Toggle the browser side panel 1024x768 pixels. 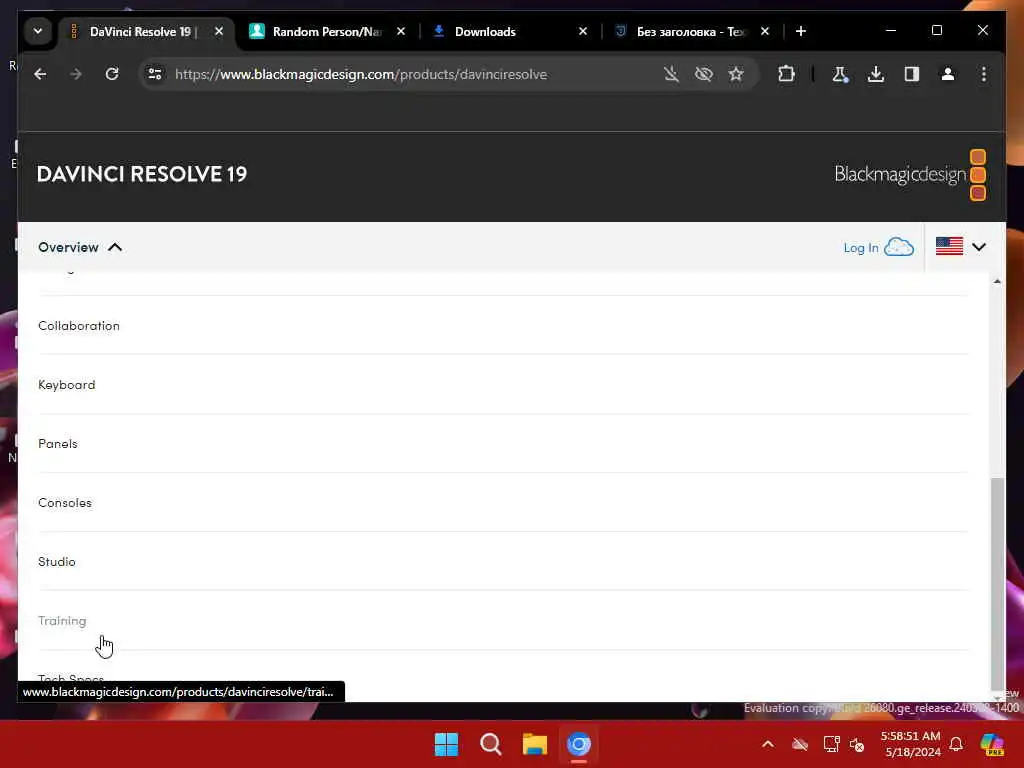tap(912, 74)
